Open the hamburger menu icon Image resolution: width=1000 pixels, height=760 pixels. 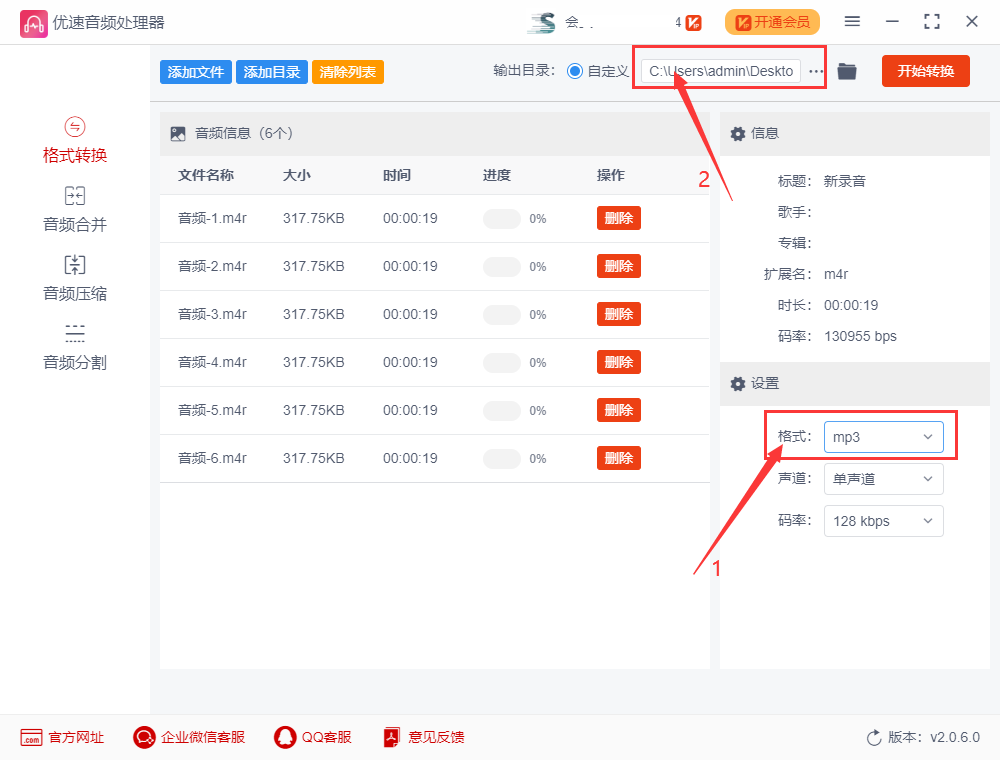click(x=852, y=22)
